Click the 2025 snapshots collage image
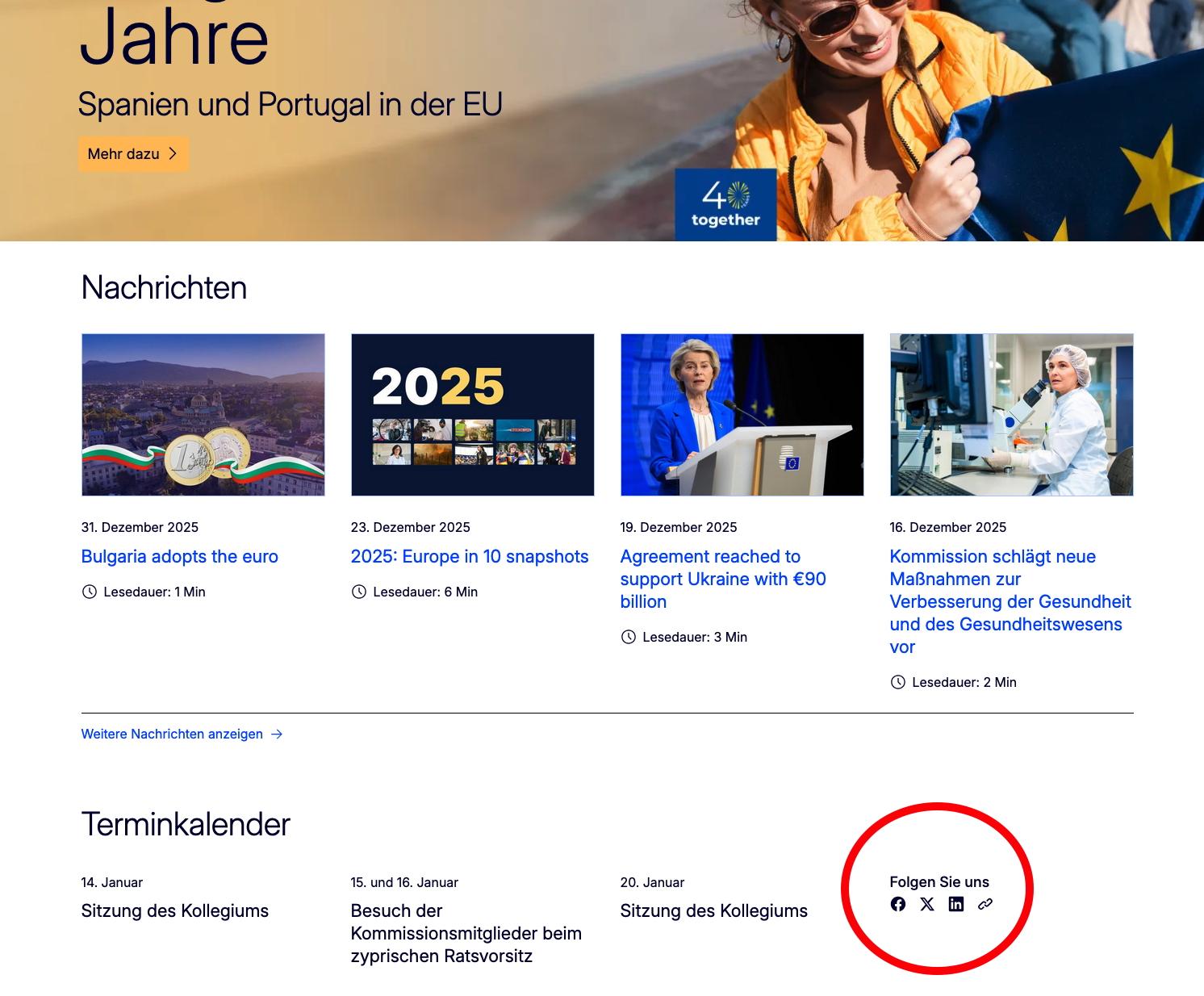Viewport: 1204px width, 996px height. [473, 415]
